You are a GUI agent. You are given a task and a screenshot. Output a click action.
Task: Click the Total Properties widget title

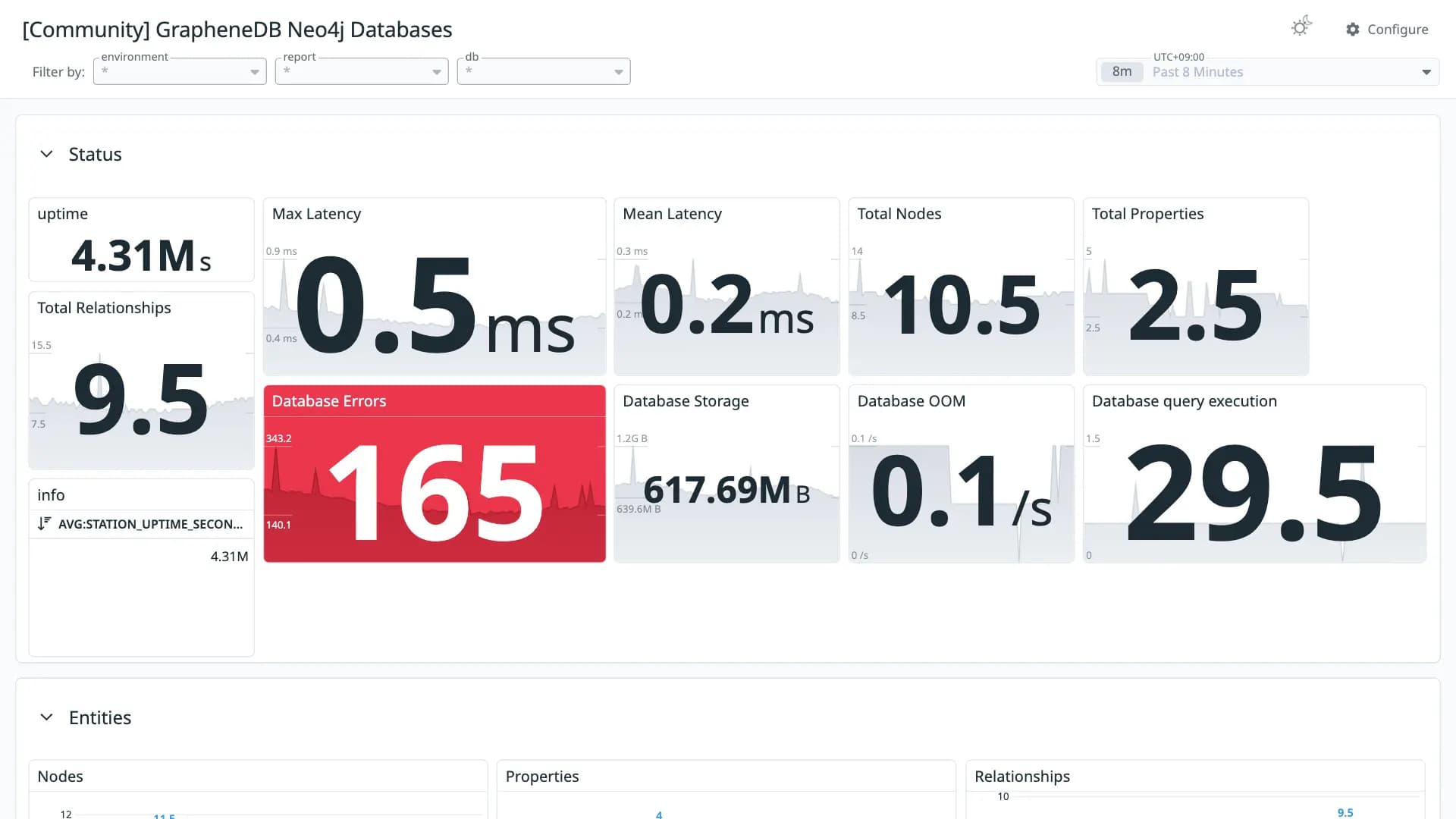pyautogui.click(x=1147, y=214)
